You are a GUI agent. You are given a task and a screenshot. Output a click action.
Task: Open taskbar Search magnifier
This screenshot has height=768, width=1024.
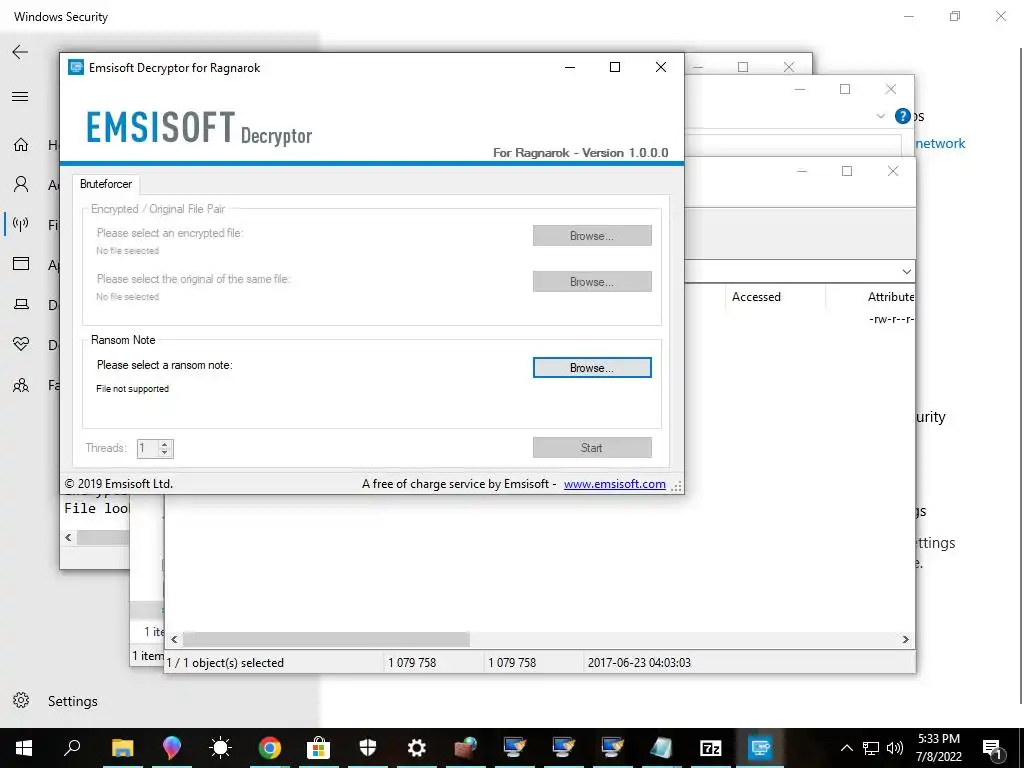72,748
